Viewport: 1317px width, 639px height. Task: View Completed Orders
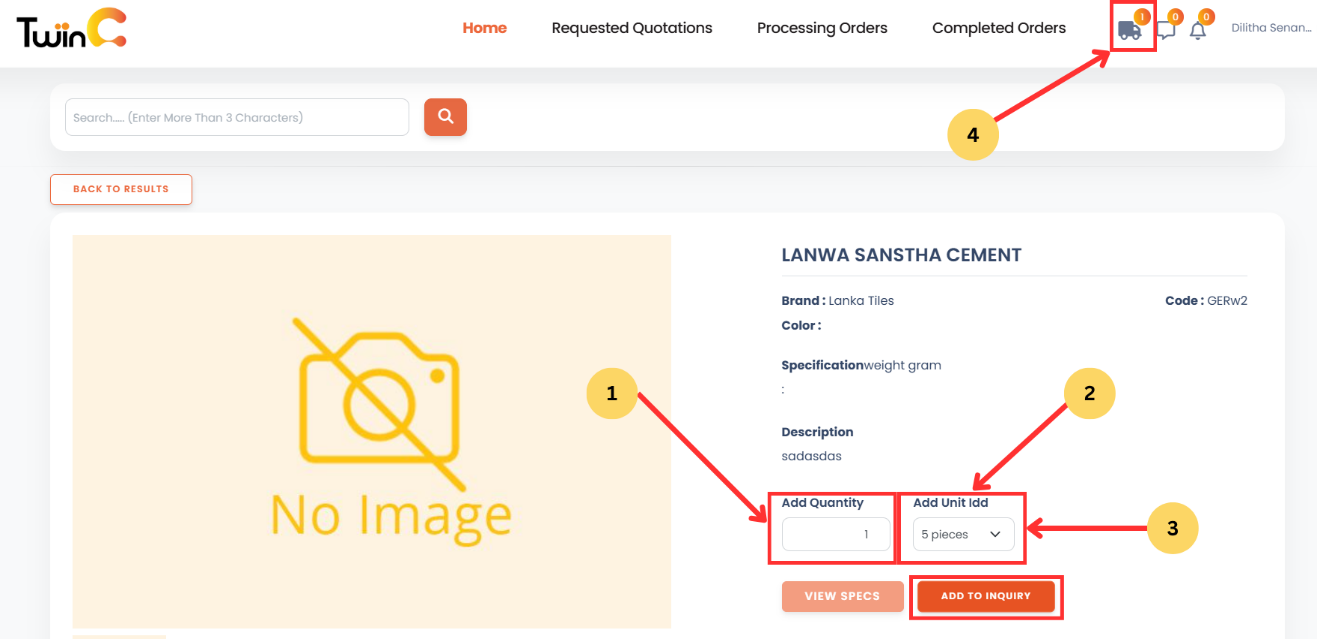pyautogui.click(x=998, y=28)
